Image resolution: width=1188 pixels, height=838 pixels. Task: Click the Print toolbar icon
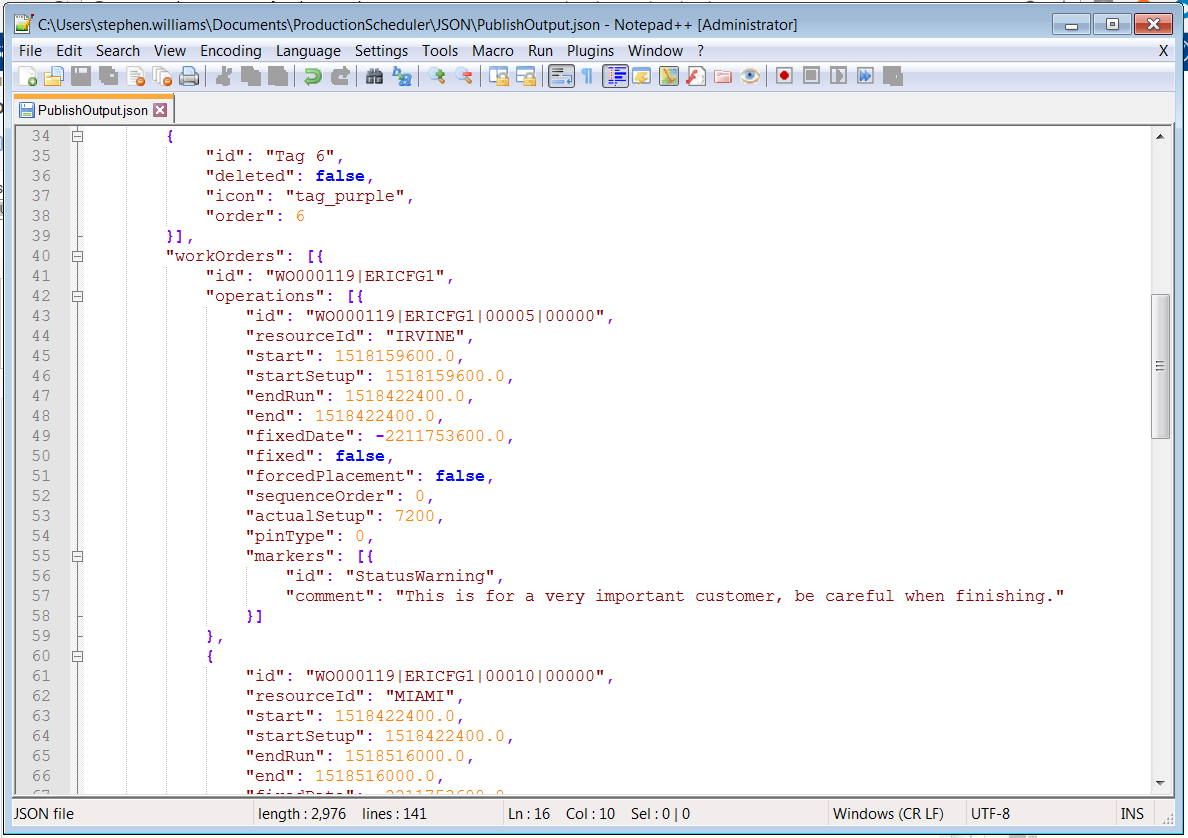coord(189,77)
